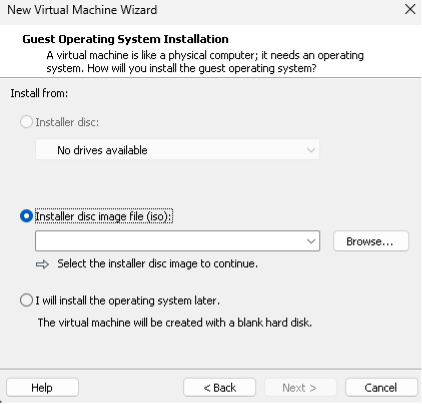Click the blank hard disk description text
422x404 pixels.
click(175, 323)
